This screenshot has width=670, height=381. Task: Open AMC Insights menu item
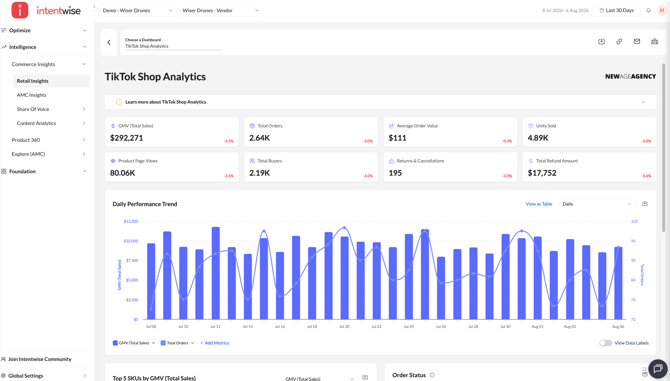click(x=32, y=95)
